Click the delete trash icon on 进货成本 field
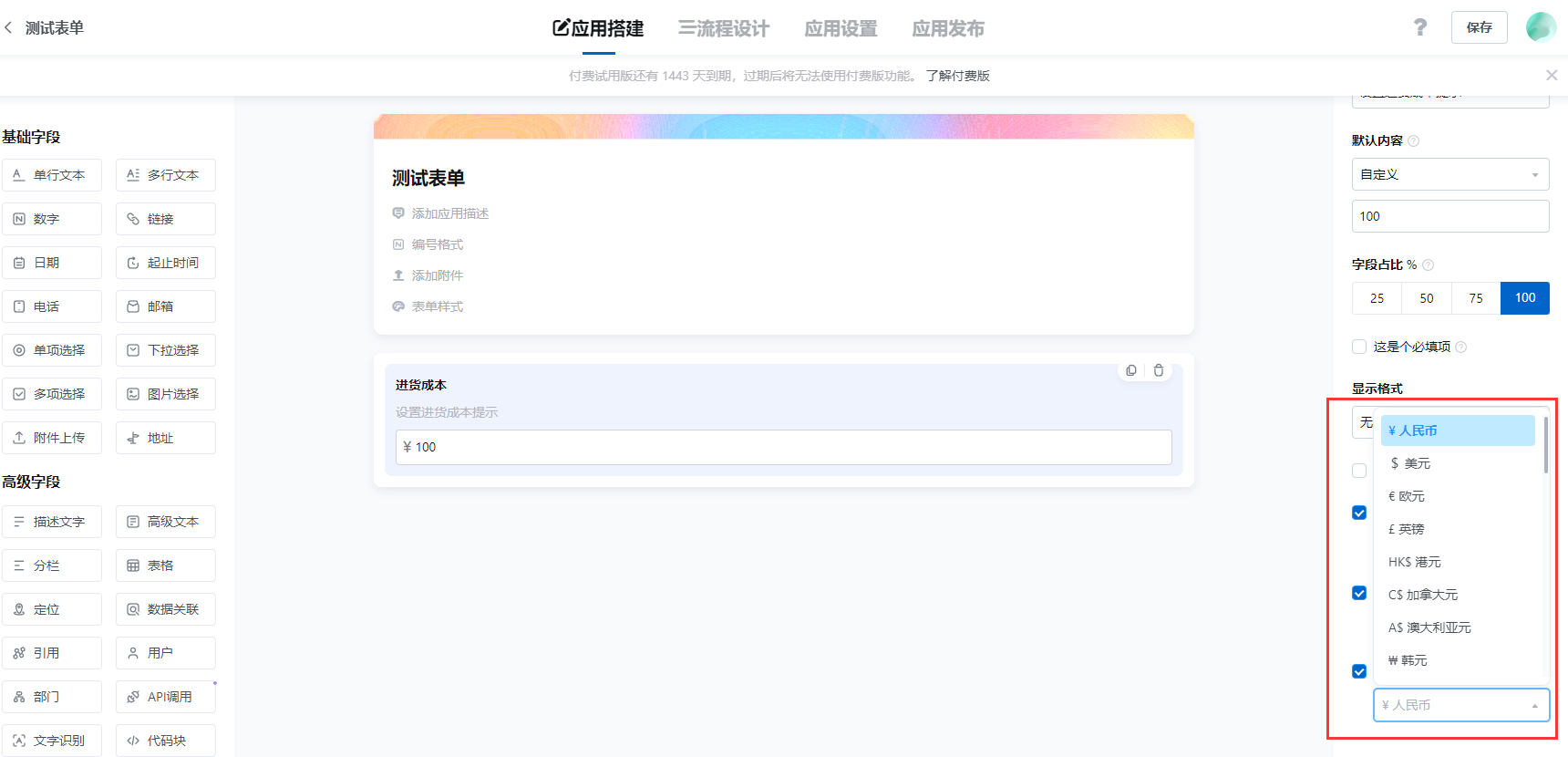The width and height of the screenshot is (1568, 757). click(x=1159, y=370)
